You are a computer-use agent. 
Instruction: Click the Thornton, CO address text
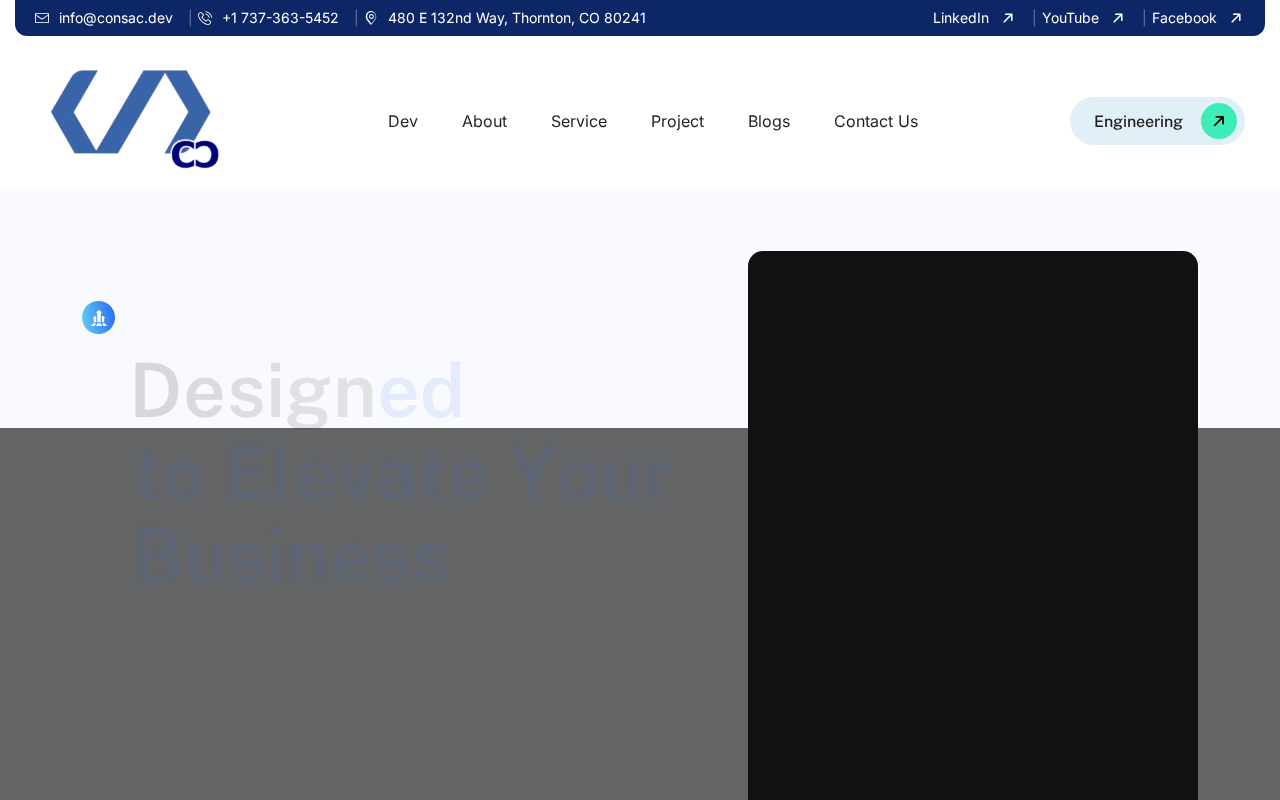pos(517,18)
